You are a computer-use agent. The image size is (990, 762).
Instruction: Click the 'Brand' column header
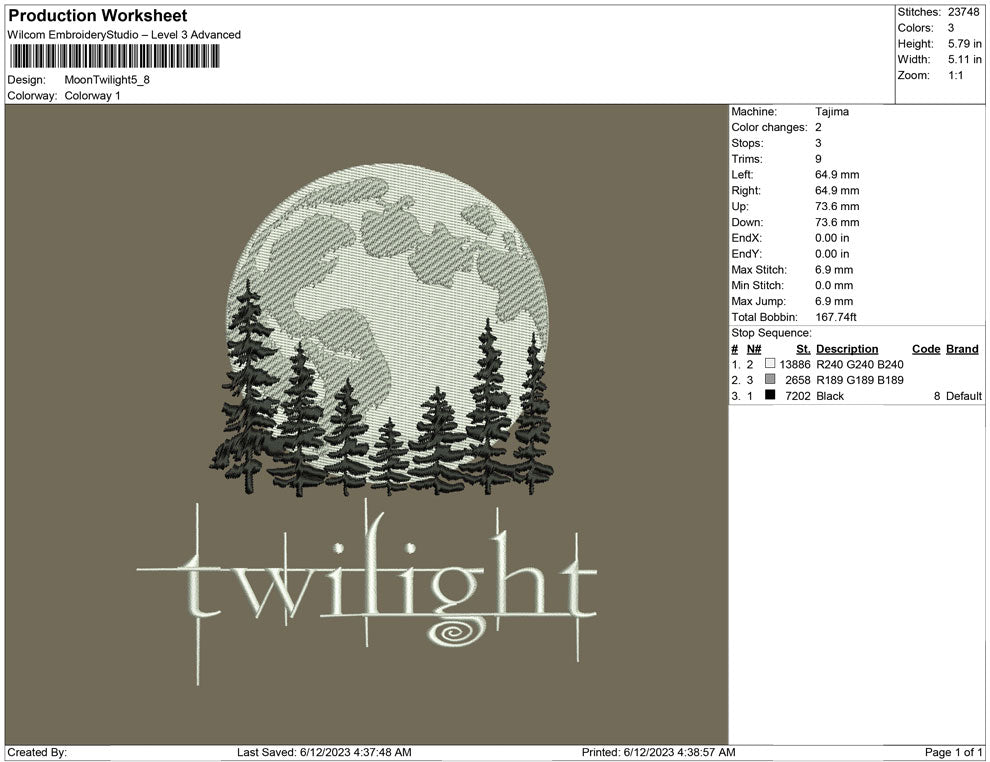coord(962,349)
